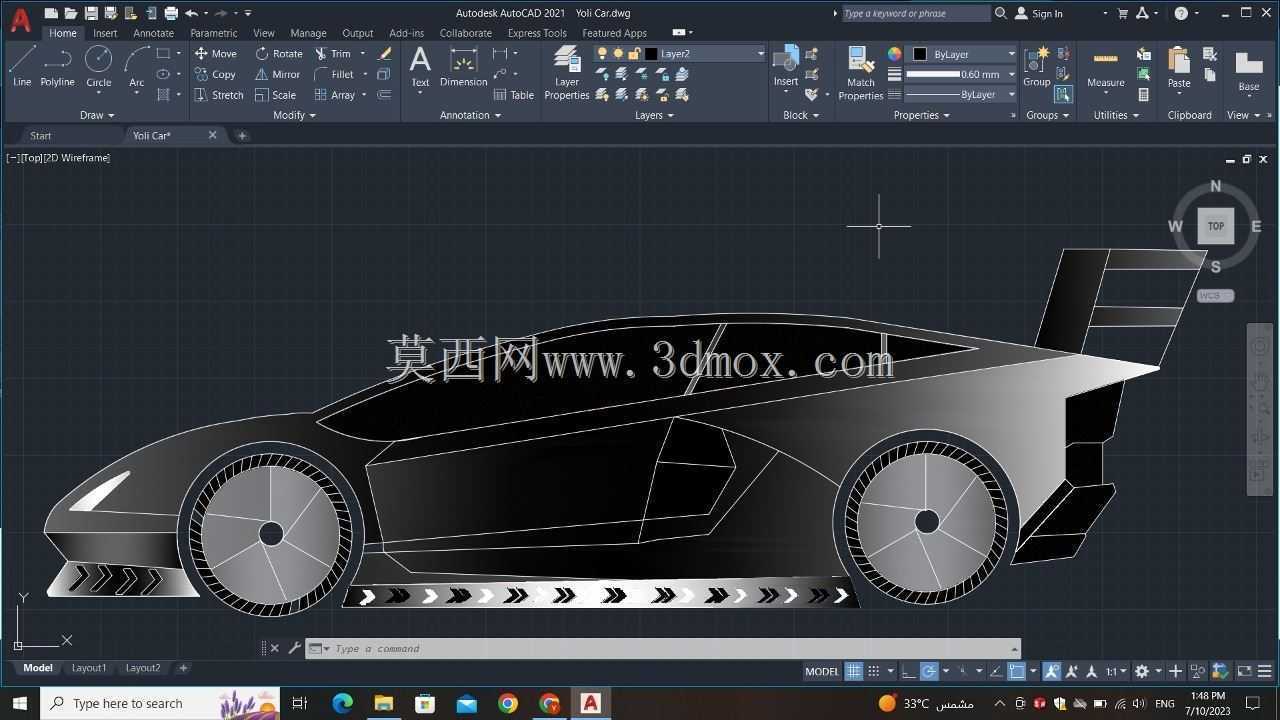Toggle Clean Screen in status bar

(x=1245, y=671)
